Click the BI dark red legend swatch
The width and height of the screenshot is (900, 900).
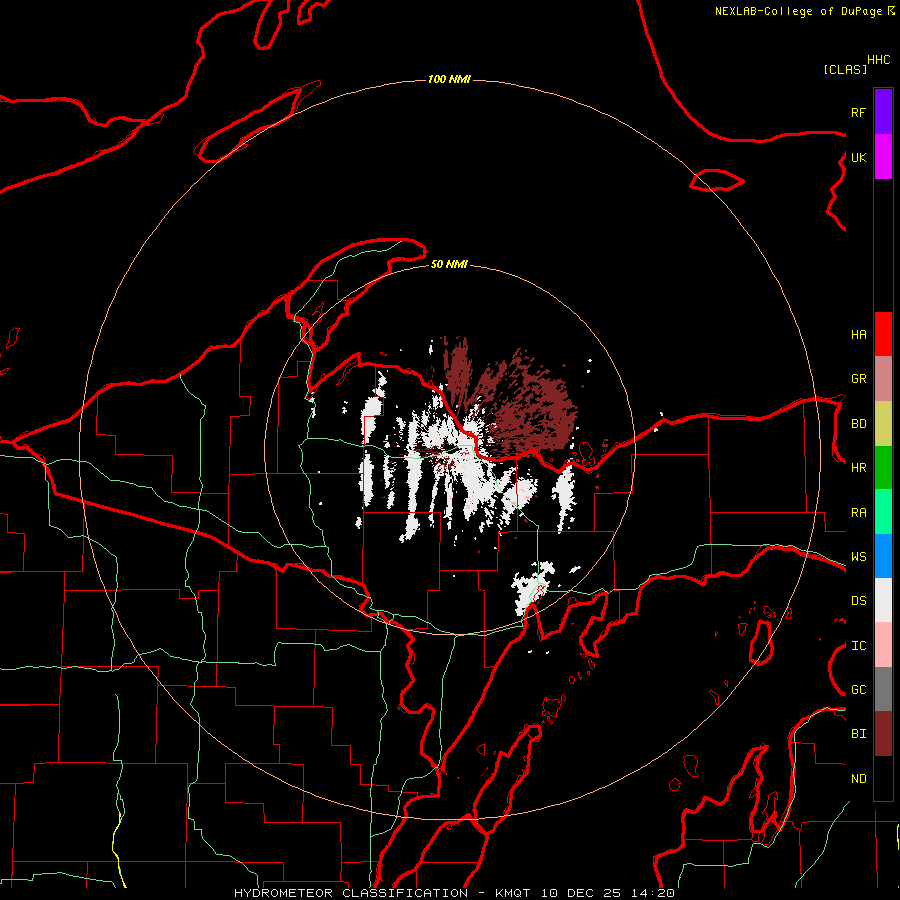[x=883, y=734]
